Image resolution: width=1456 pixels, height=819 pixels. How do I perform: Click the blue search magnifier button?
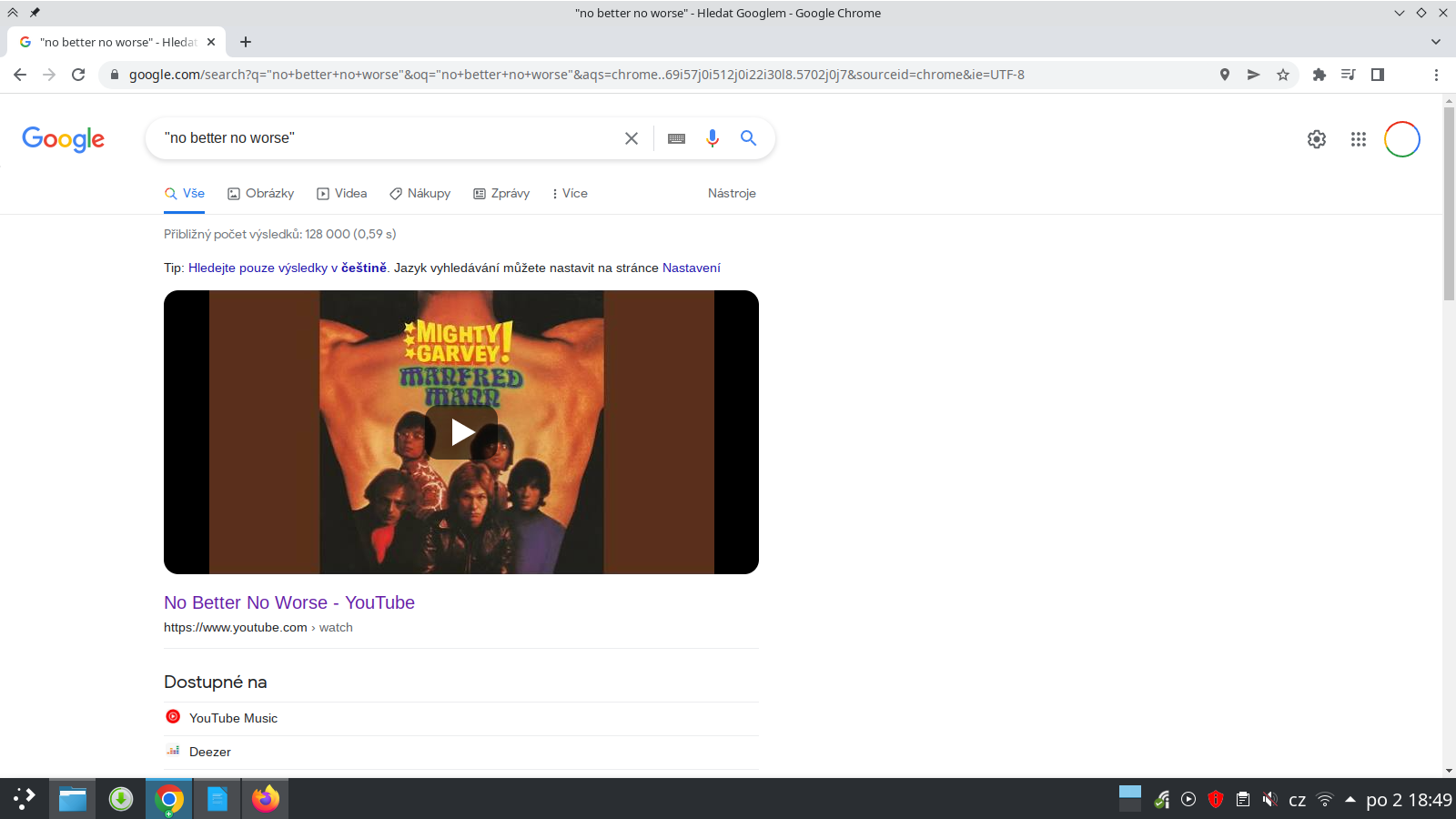(748, 138)
